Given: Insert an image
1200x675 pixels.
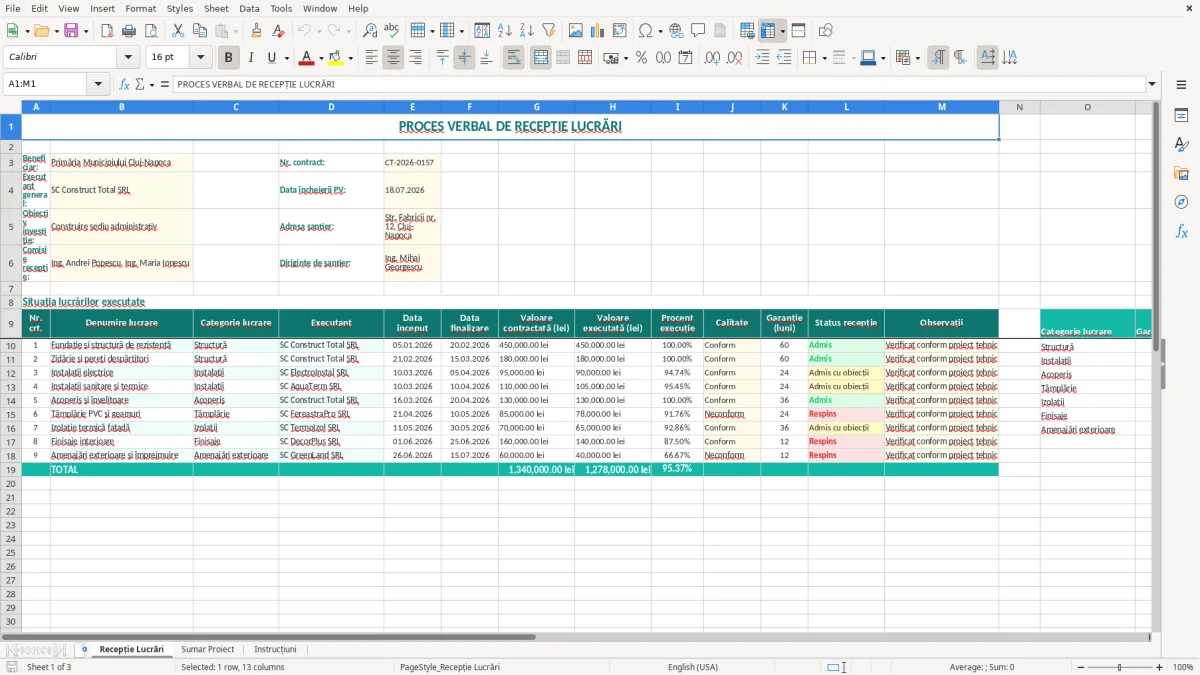Looking at the screenshot, I should tap(575, 31).
